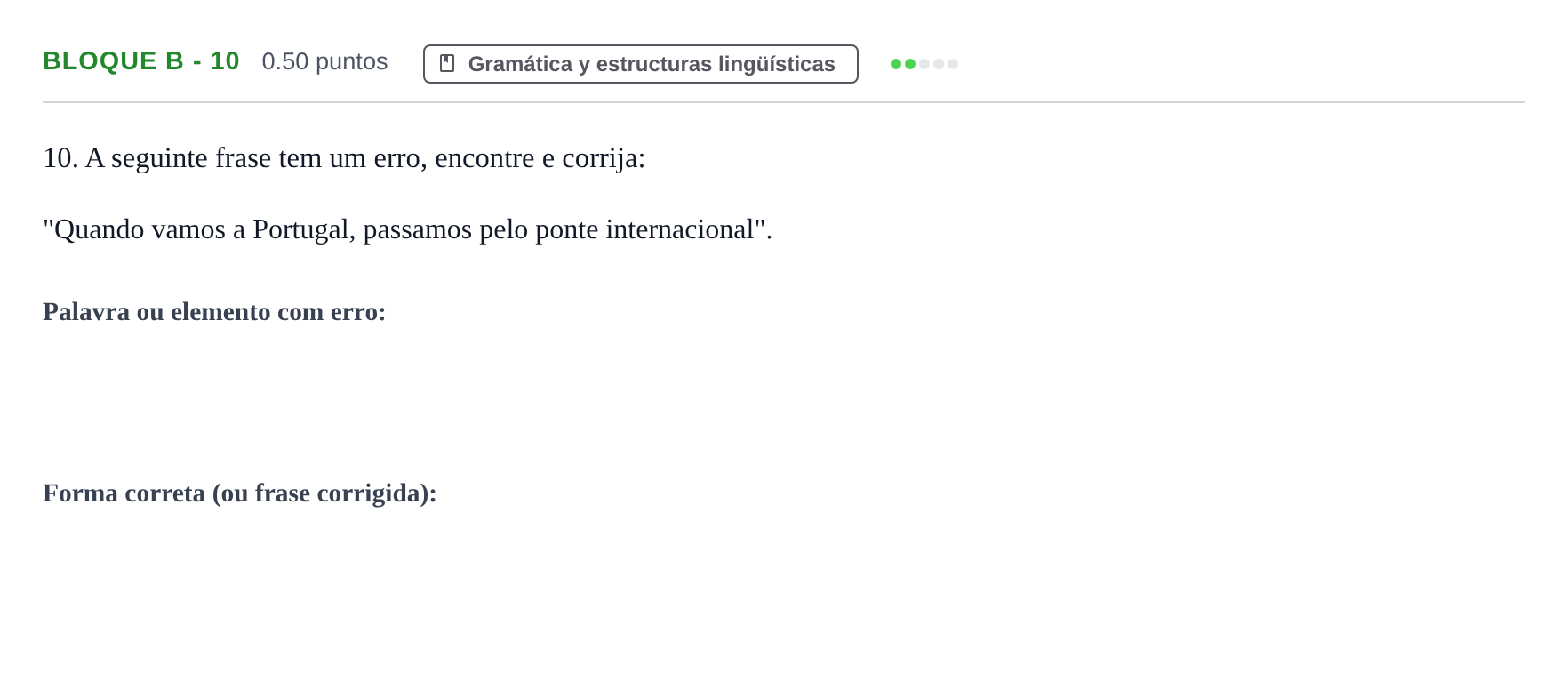The height and width of the screenshot is (674, 1568).
Task: Click the word "pelo" in the sentence
Action: (x=504, y=229)
